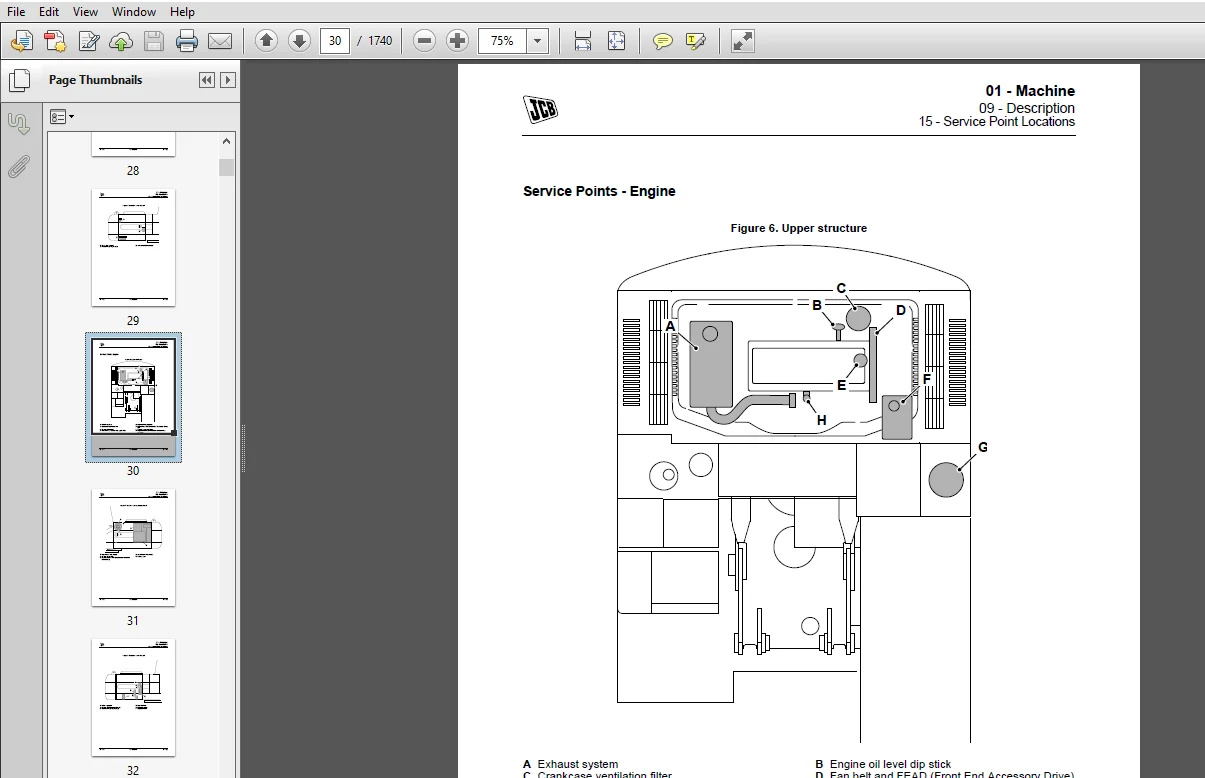Viewport: 1205px width, 778px height.
Task: Click the '09 - Description' header text
Action: tap(1027, 108)
